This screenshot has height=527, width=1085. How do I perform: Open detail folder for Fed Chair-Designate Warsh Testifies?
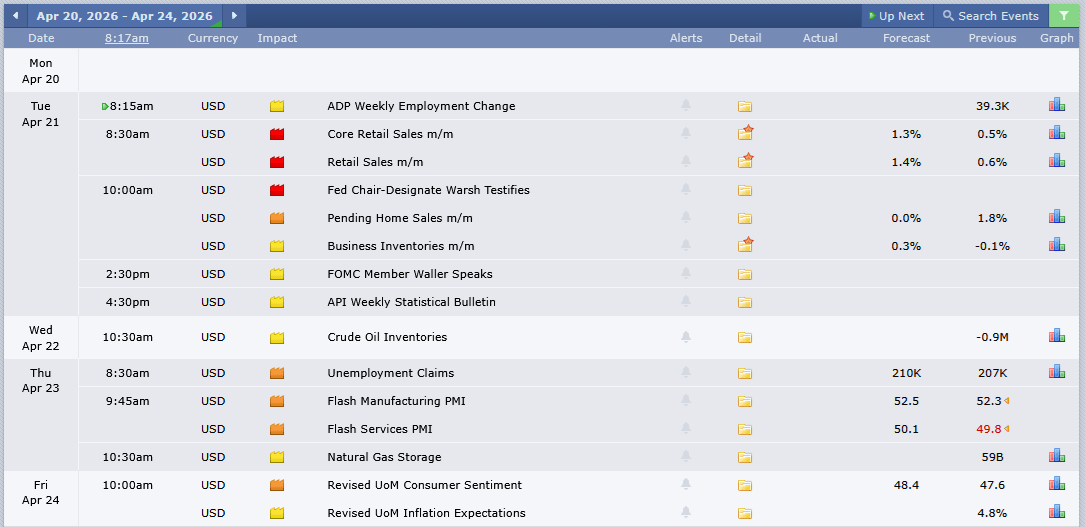pyautogui.click(x=745, y=190)
